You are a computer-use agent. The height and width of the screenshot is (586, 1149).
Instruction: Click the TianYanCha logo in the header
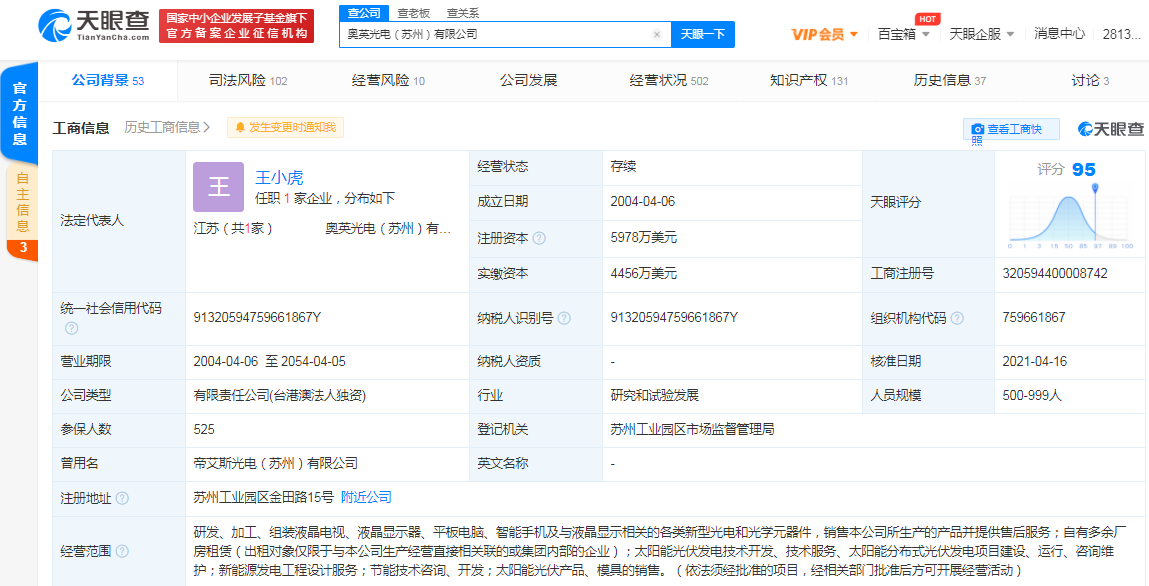coord(93,26)
